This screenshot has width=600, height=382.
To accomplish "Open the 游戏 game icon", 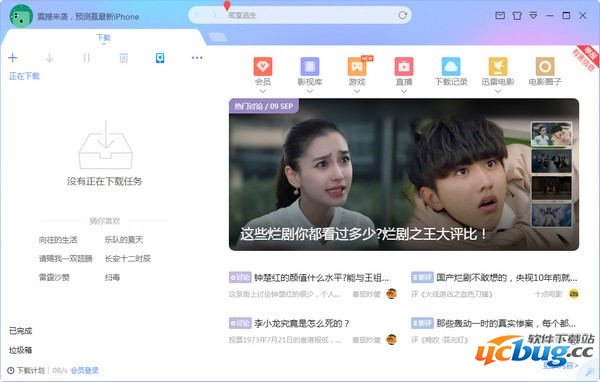I will [357, 67].
